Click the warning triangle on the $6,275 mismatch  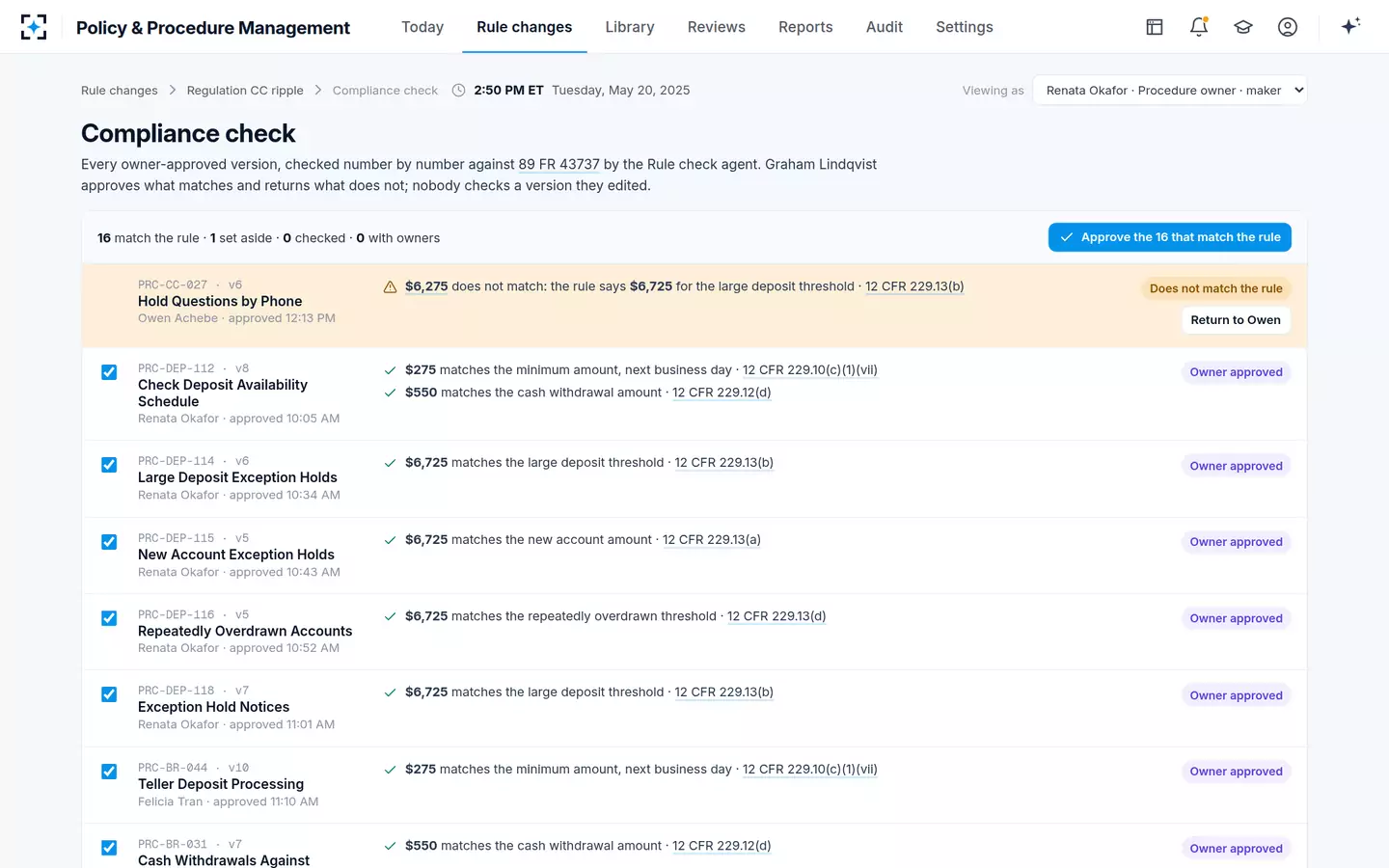(x=391, y=287)
